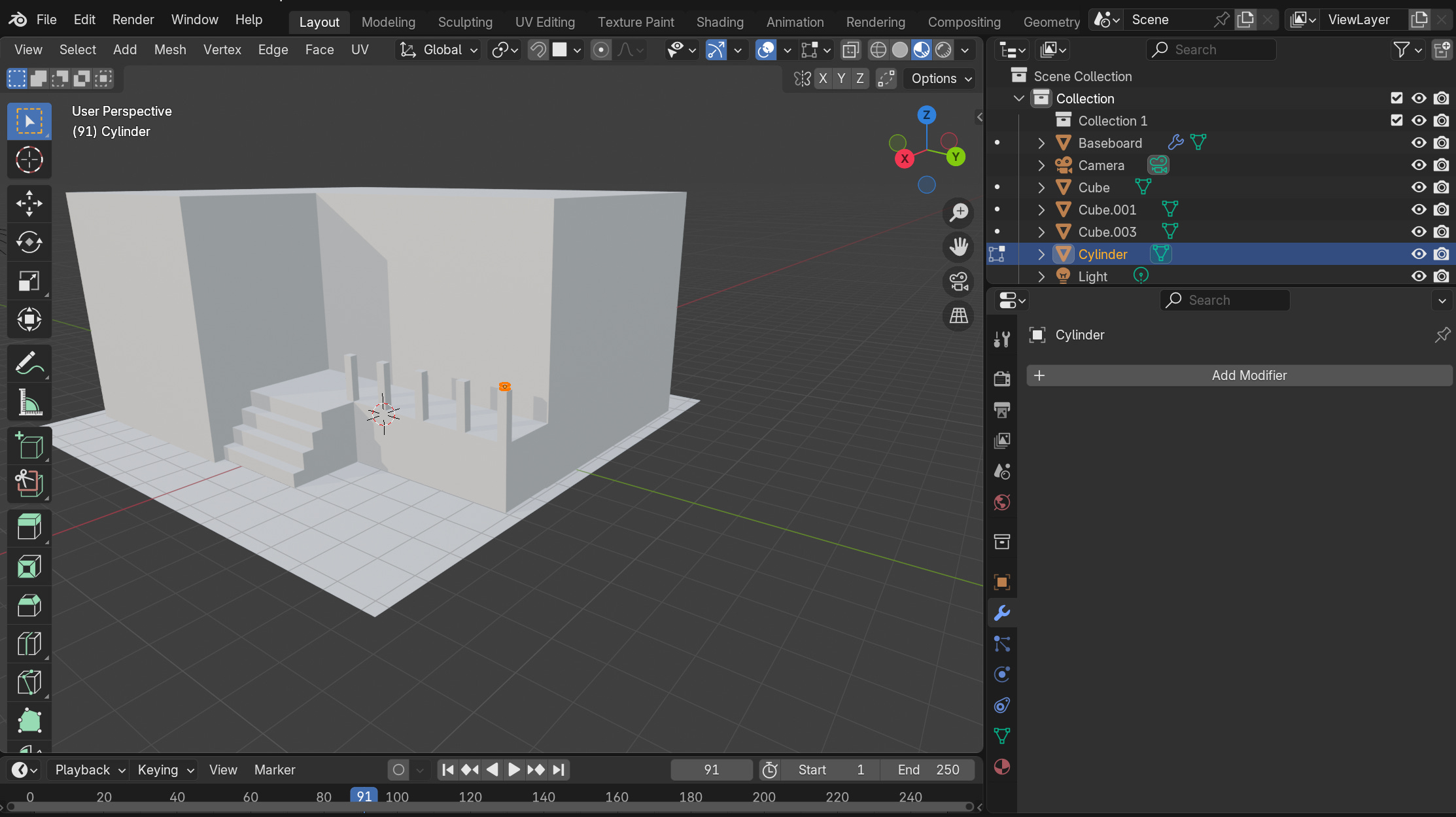
Task: Select the Extrude Region tool
Action: click(29, 527)
